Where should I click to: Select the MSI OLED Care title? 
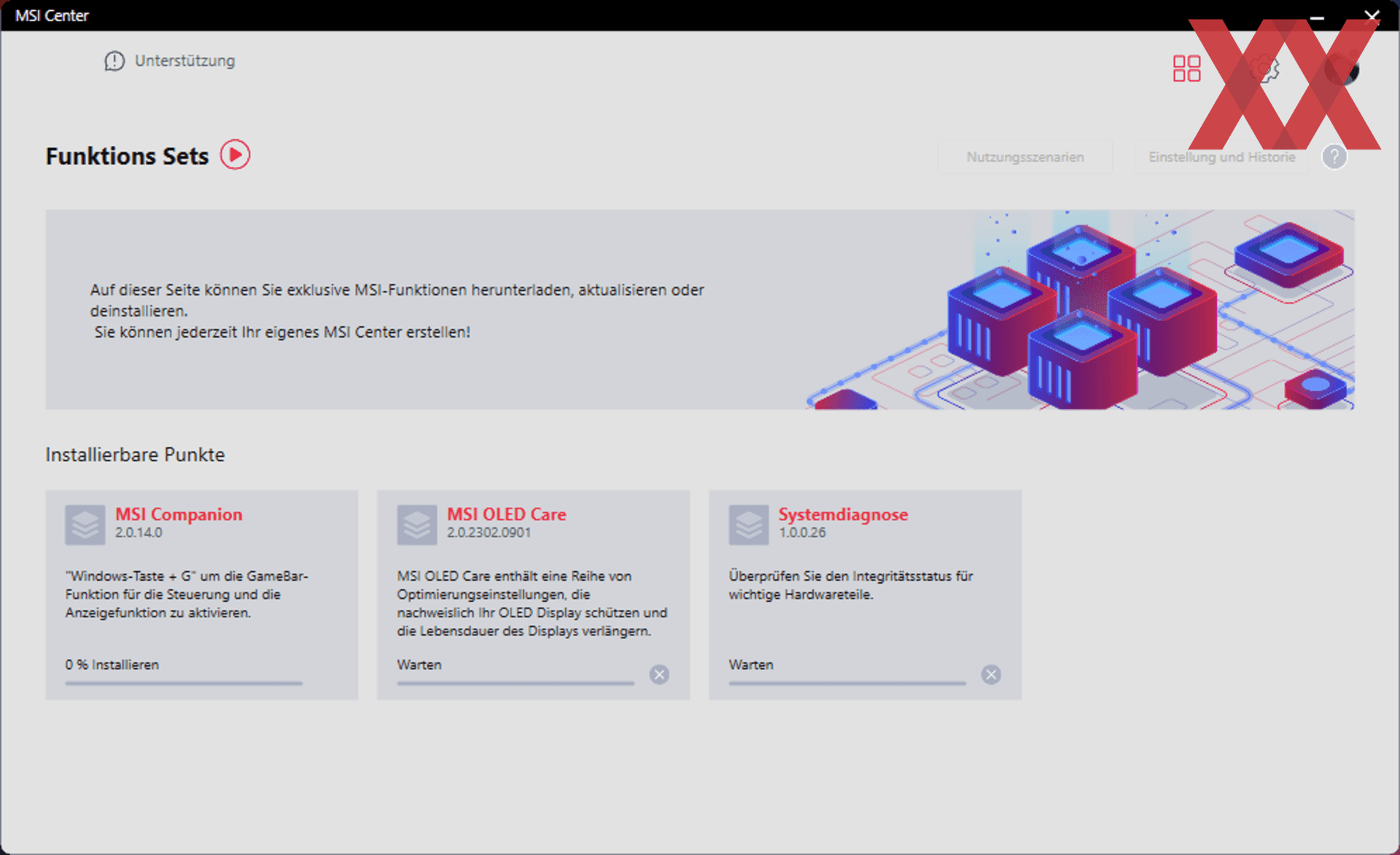(x=507, y=514)
